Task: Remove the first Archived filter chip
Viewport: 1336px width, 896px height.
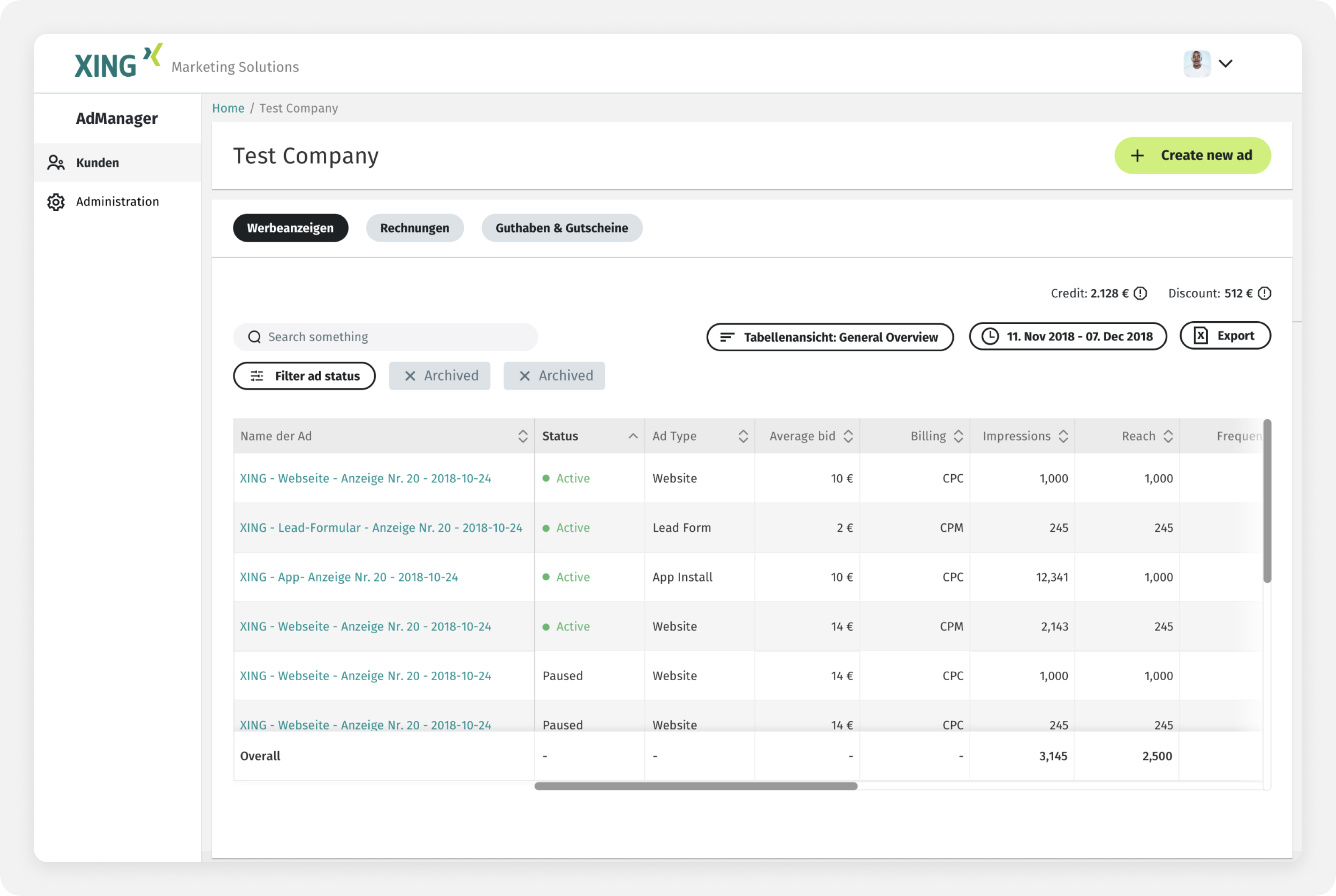Action: pos(410,376)
